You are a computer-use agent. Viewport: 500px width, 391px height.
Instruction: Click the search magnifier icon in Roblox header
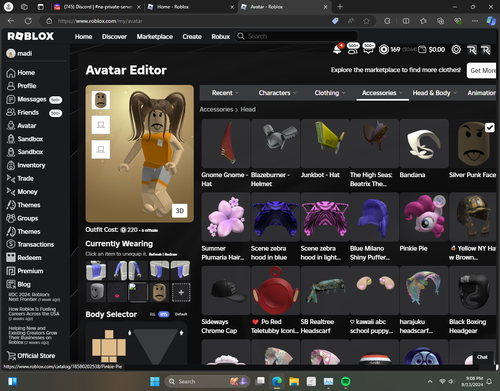coord(241,36)
